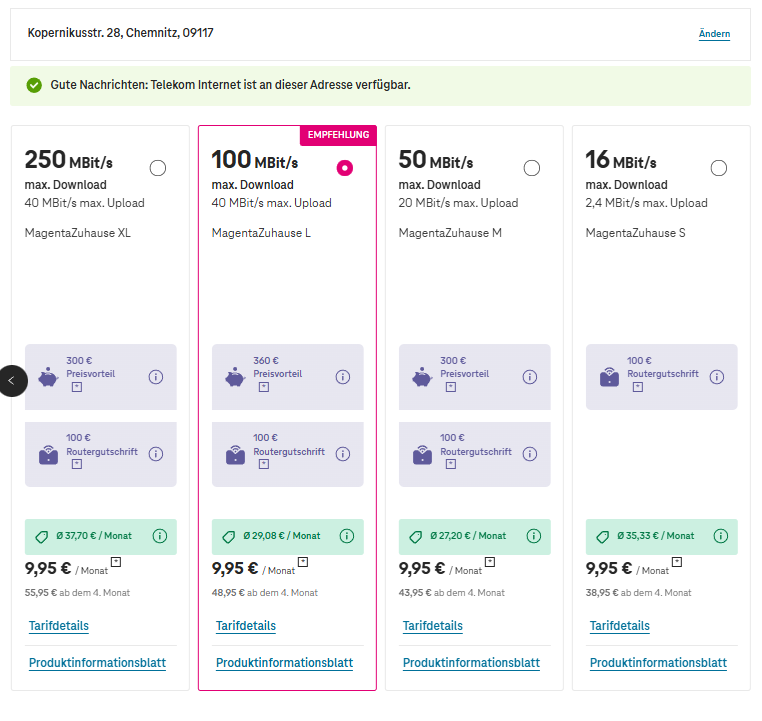
Task: Click footnote marker under Routergutschrift L plan
Action: click(264, 464)
